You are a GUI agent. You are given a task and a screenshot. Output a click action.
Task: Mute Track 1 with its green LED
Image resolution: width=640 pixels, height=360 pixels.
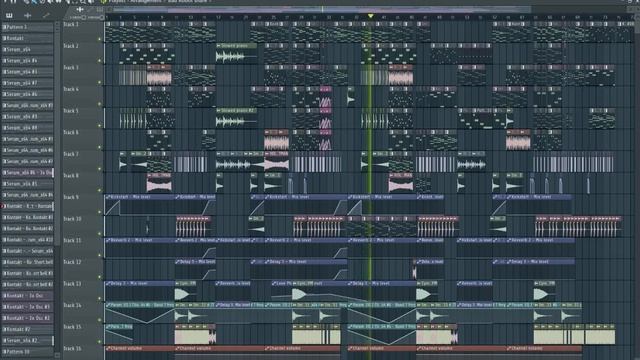pos(99,40)
